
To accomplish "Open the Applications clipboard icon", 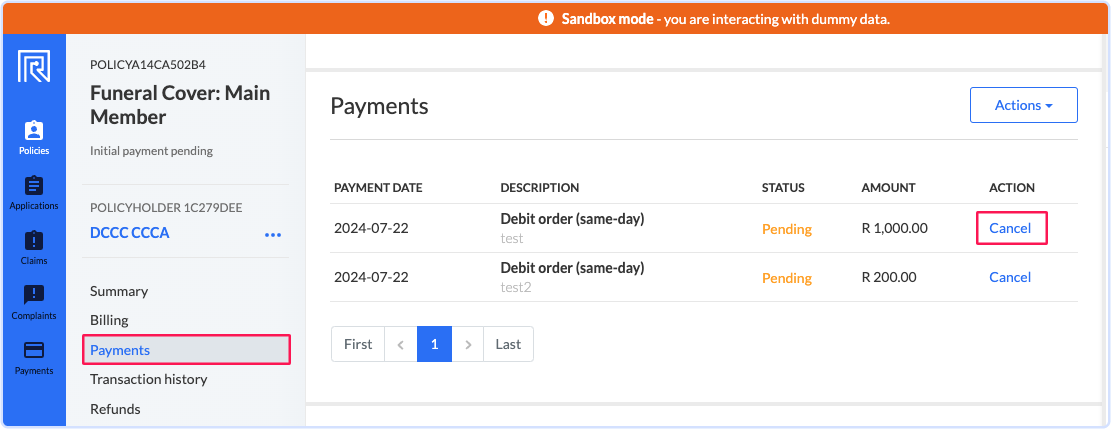I will click(x=34, y=186).
